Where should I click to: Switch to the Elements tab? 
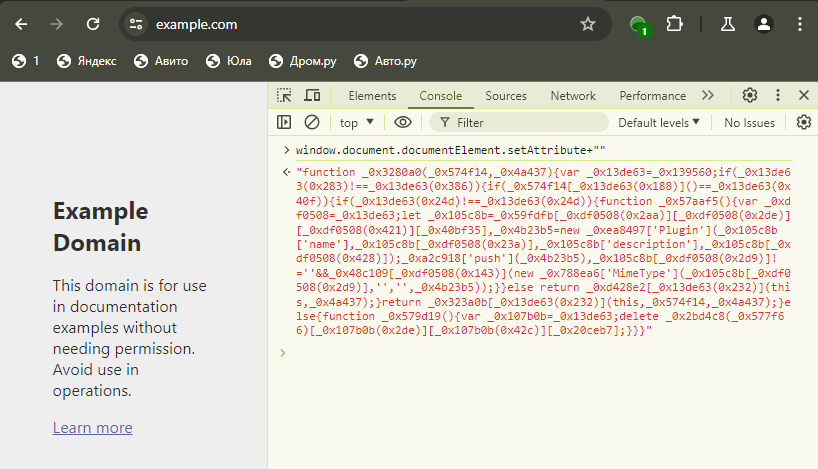[372, 96]
